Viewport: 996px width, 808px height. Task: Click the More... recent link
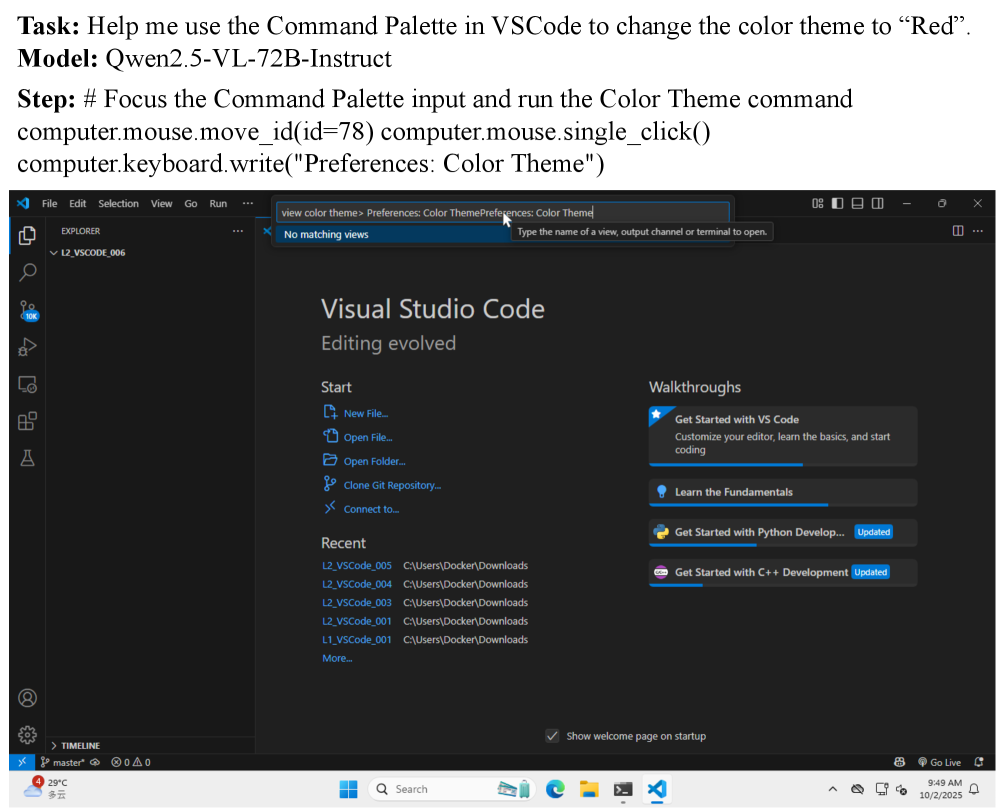tap(337, 658)
